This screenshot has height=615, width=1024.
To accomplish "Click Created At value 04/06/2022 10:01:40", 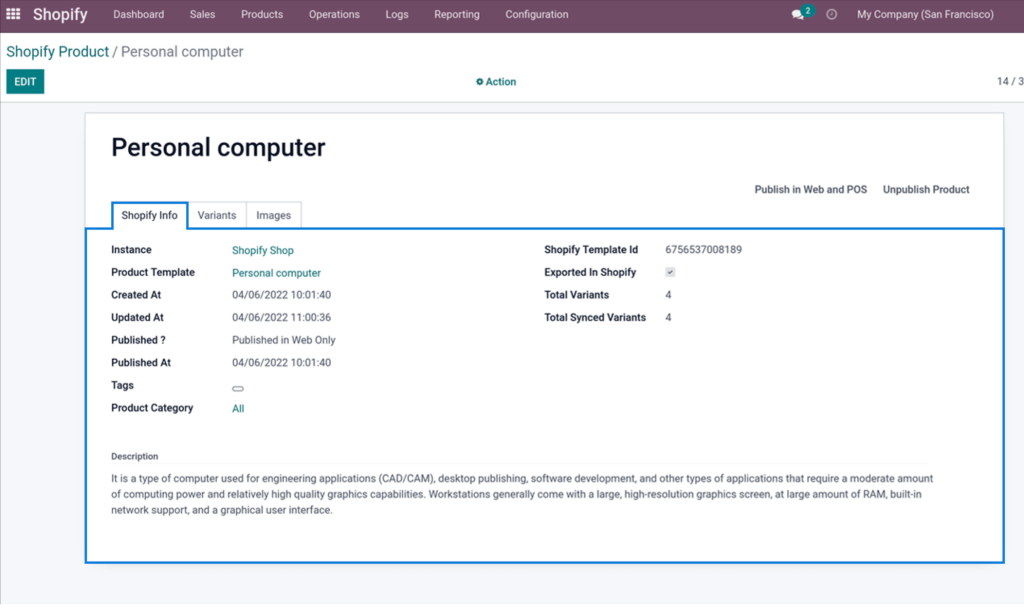I will [281, 295].
